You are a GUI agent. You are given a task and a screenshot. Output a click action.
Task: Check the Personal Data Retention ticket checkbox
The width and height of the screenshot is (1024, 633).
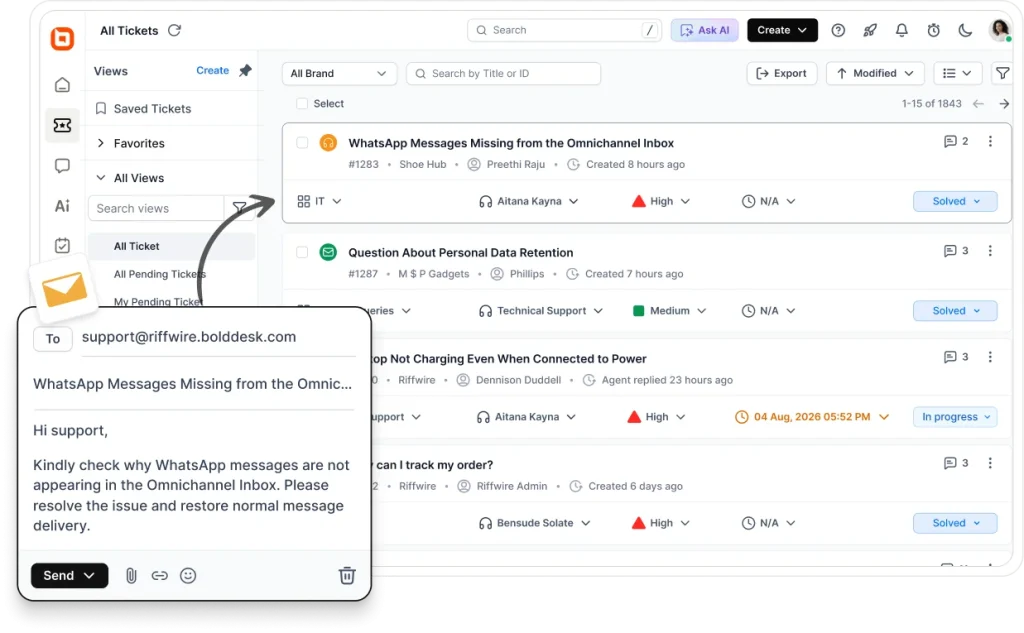point(302,252)
